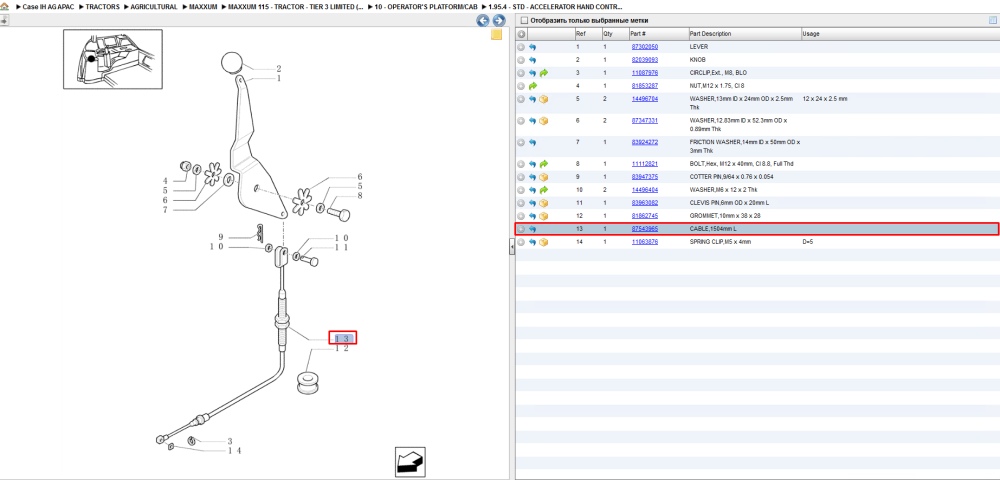Viewport: 1000px width, 480px height.
Task: Click the pin icon at diagram toolbar left
Action: (x=4, y=20)
